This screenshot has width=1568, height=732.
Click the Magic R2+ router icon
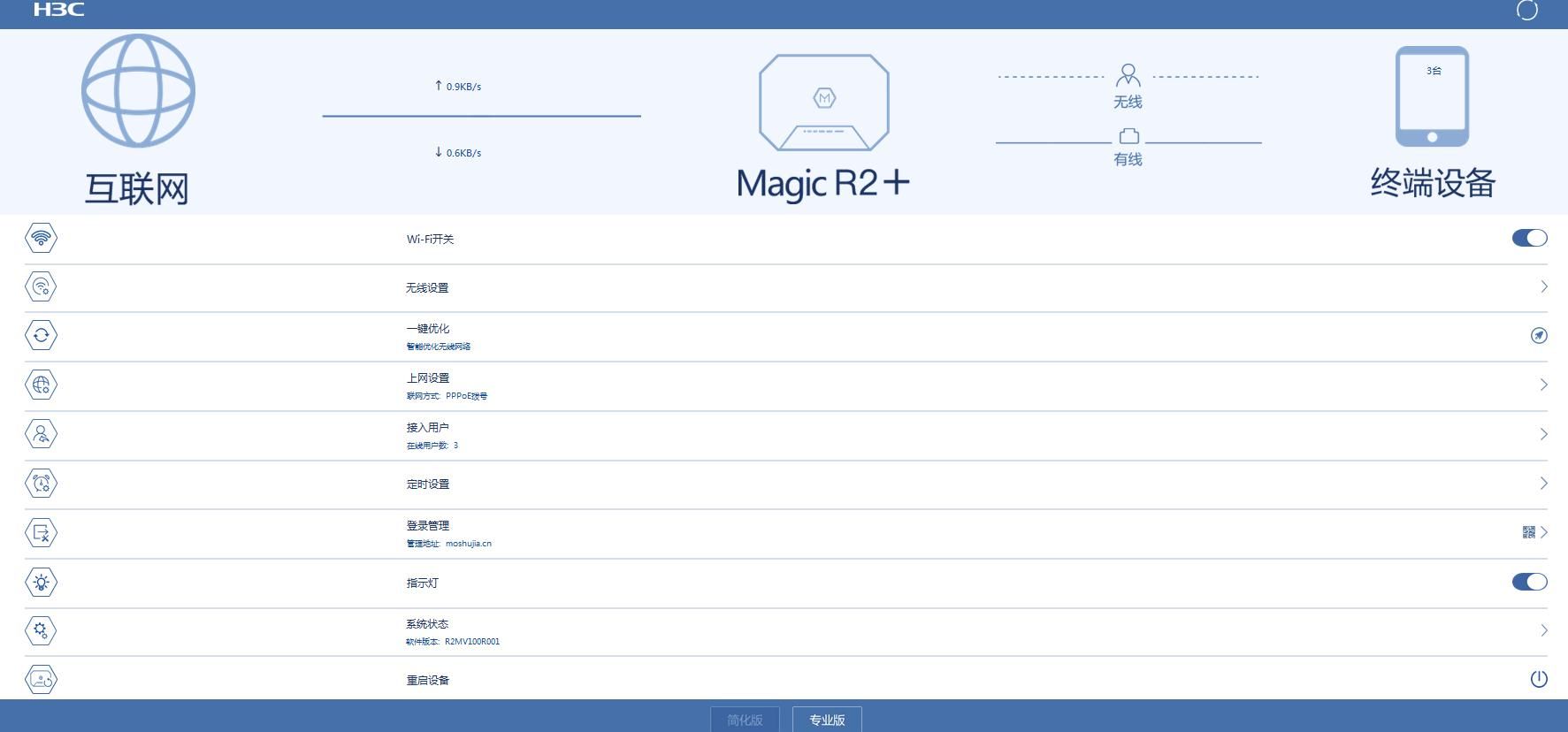coord(824,103)
